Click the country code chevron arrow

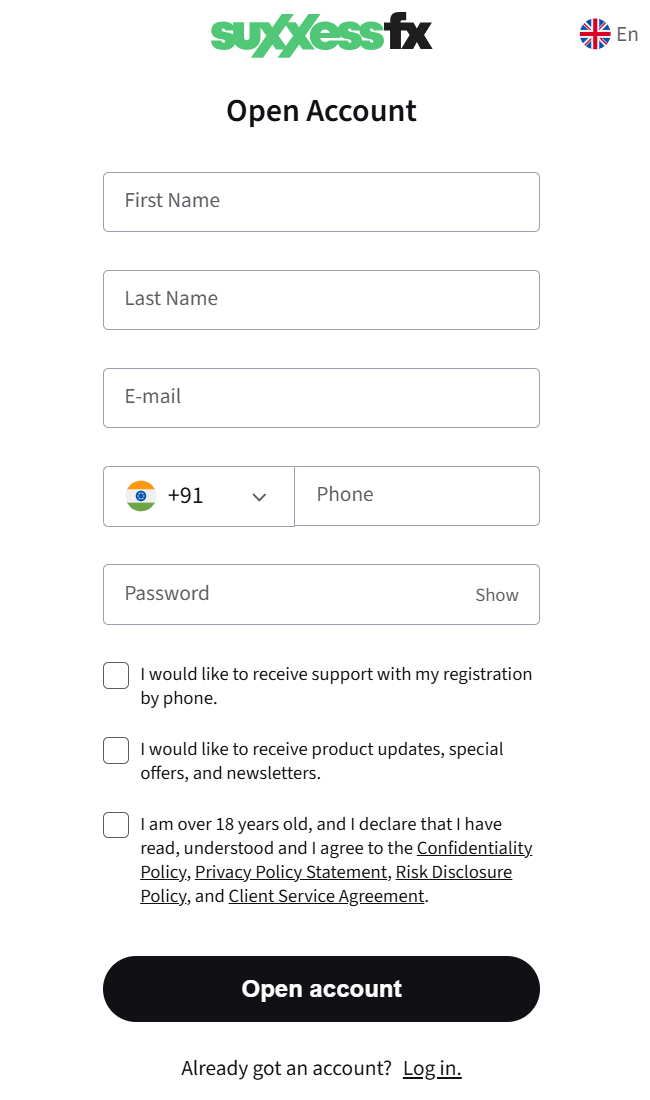[x=259, y=497]
